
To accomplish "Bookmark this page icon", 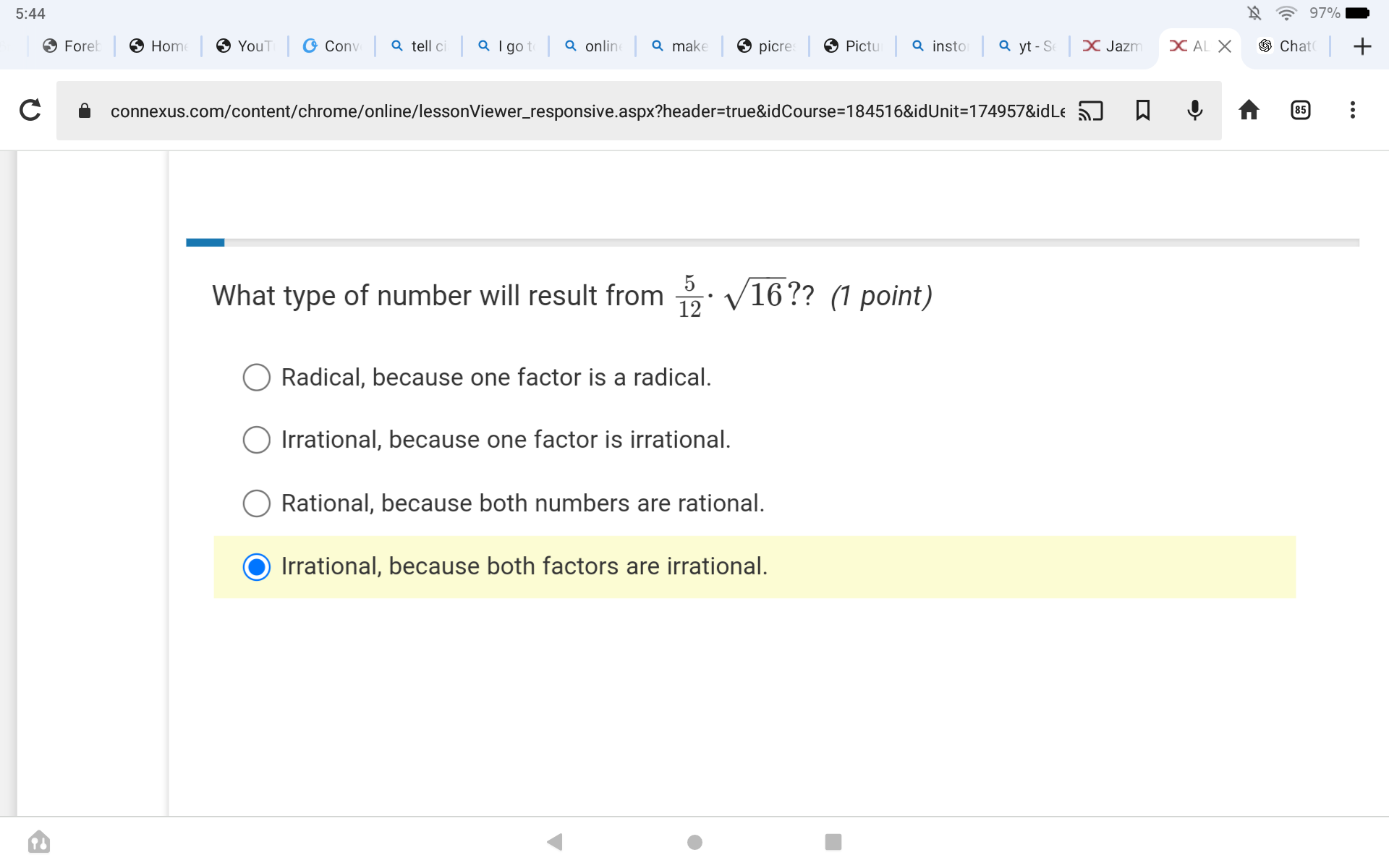I will click(1143, 110).
